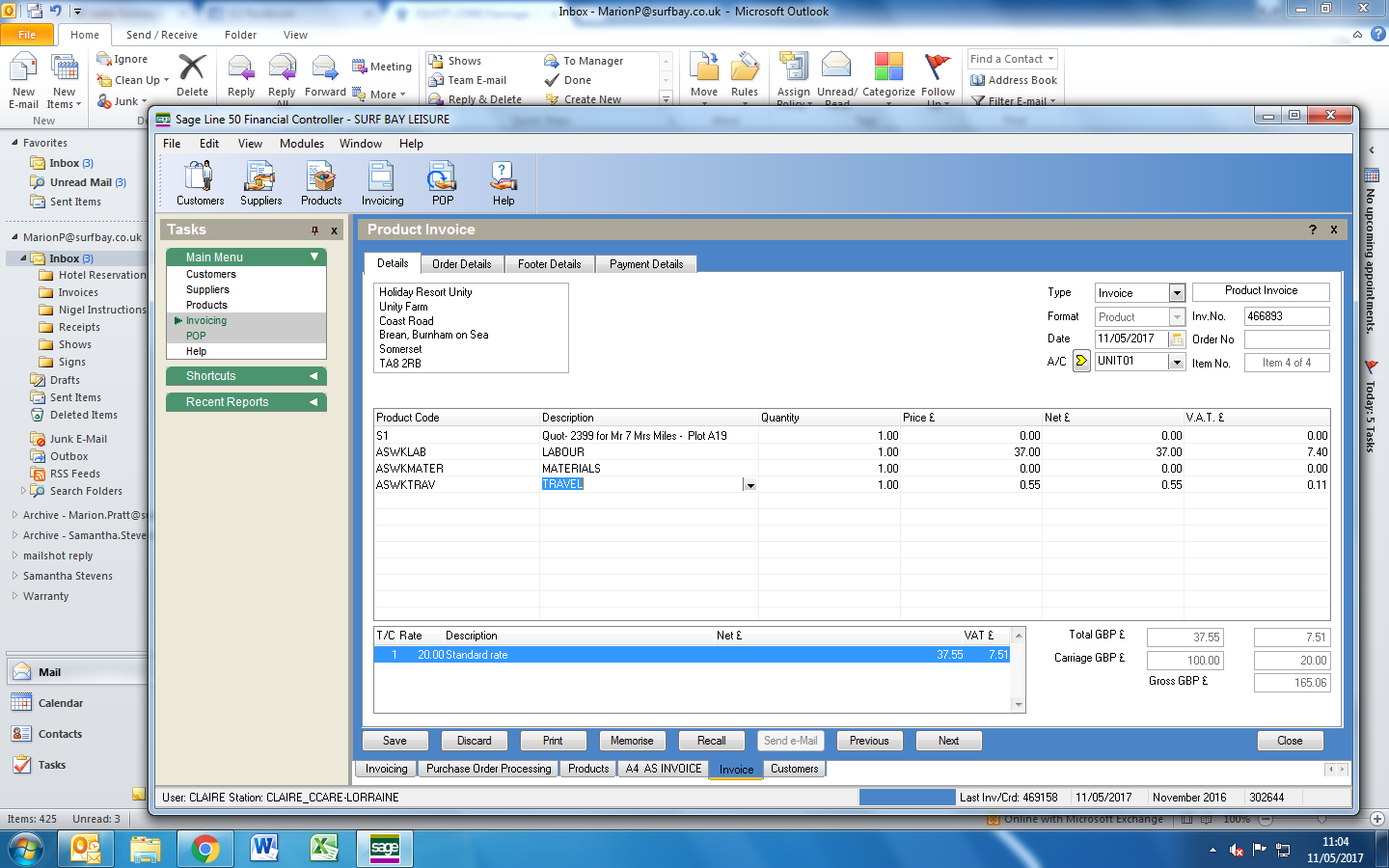Expand the Shortcuts section
Image resolution: width=1389 pixels, height=868 pixels.
(313, 376)
